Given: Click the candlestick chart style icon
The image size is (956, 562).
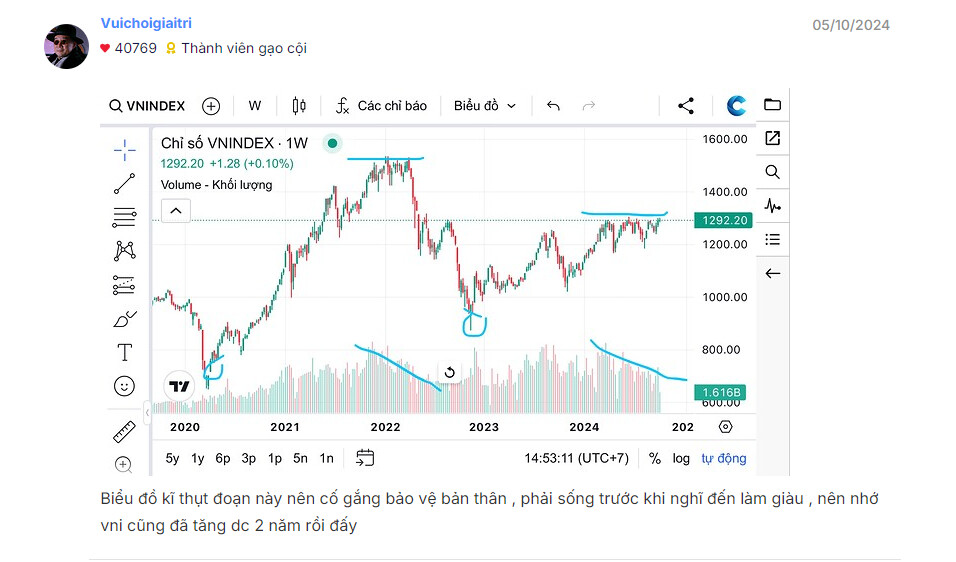Looking at the screenshot, I should 298,106.
